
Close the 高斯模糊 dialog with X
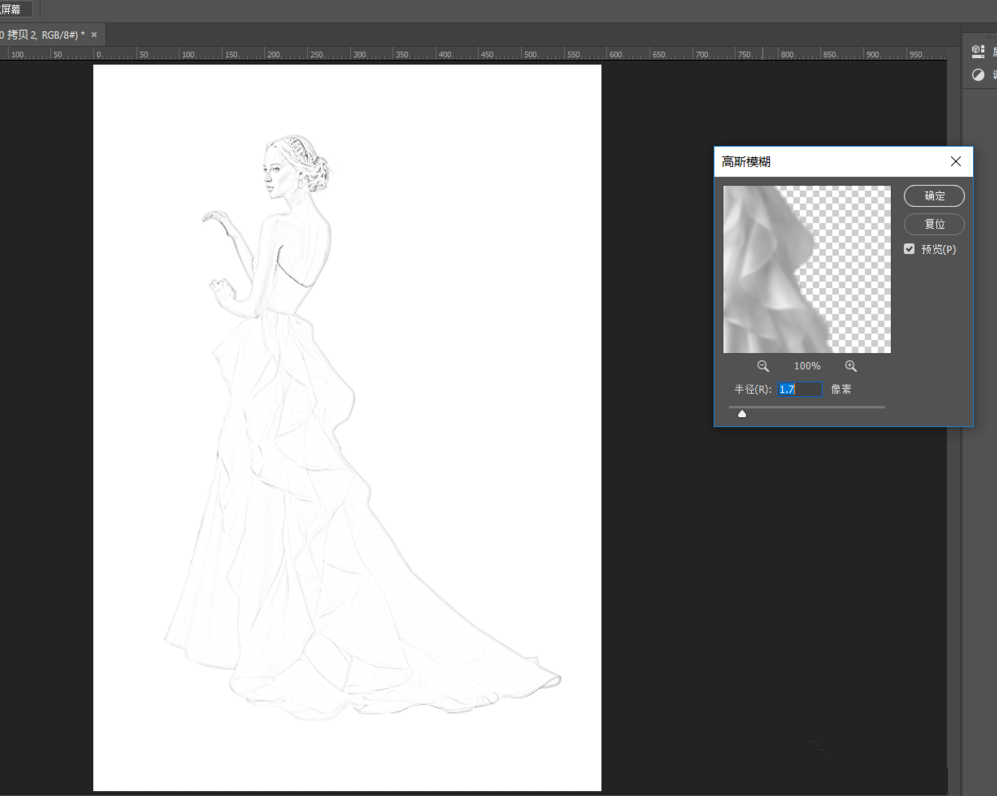coord(955,162)
